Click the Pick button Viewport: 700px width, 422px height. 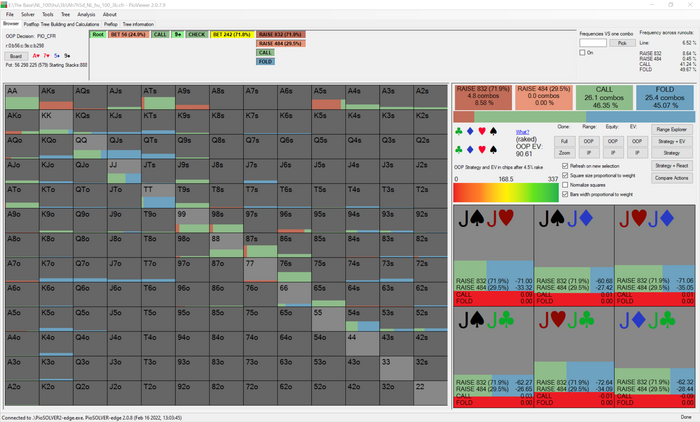point(622,43)
